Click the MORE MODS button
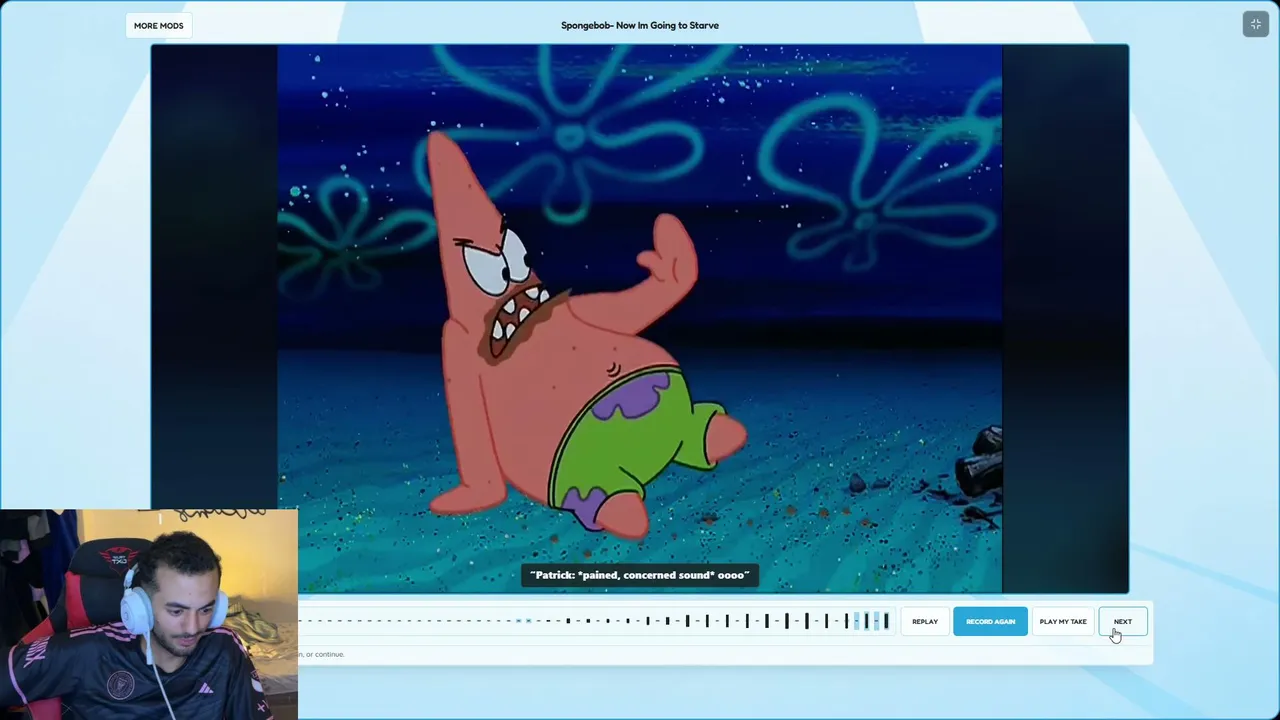The image size is (1280, 720). coord(158,25)
